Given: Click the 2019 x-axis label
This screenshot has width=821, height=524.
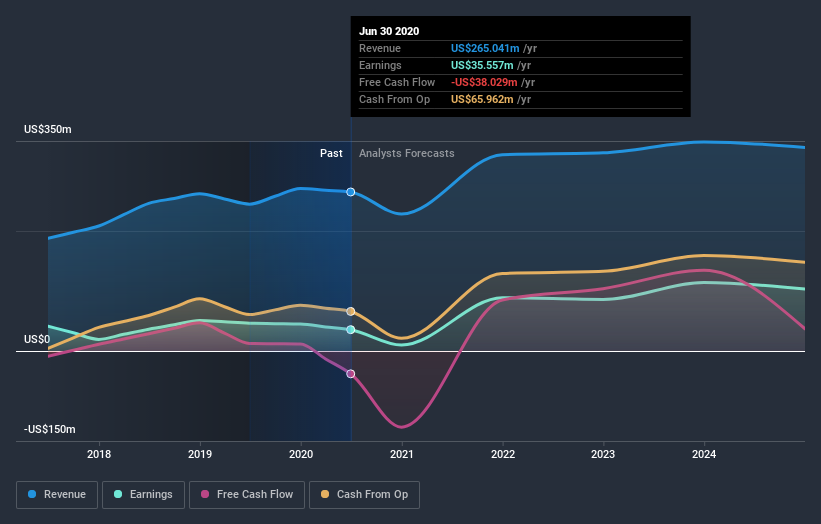Looking at the screenshot, I should coord(200,454).
